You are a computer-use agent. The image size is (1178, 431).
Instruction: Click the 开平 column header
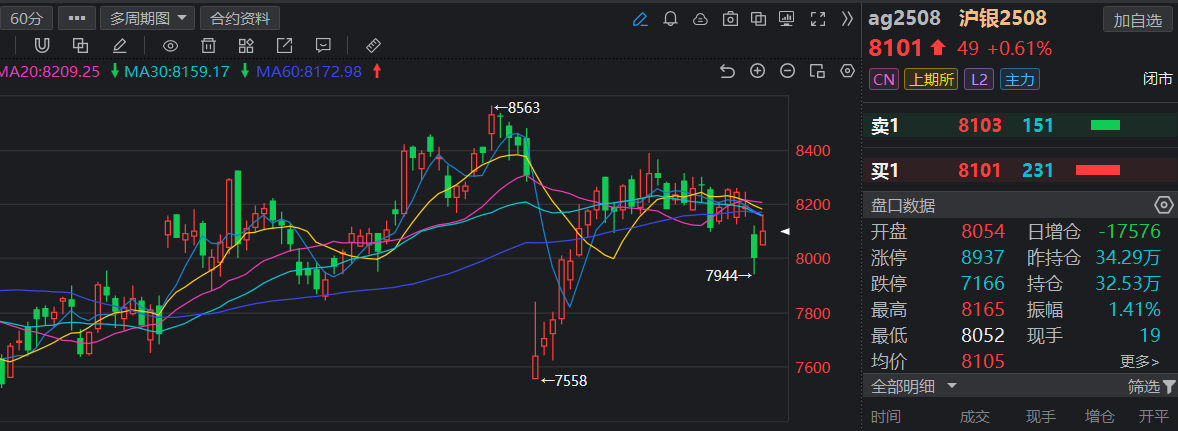(x=1153, y=417)
